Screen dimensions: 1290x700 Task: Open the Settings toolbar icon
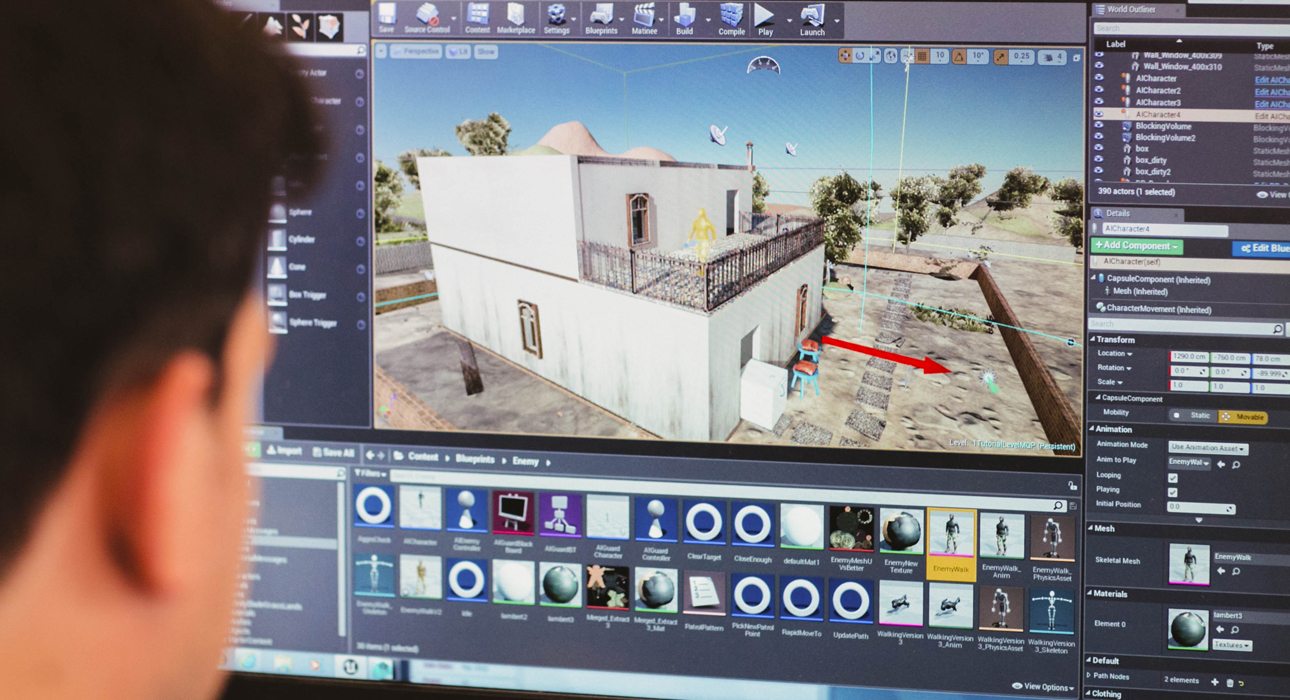pyautogui.click(x=556, y=19)
